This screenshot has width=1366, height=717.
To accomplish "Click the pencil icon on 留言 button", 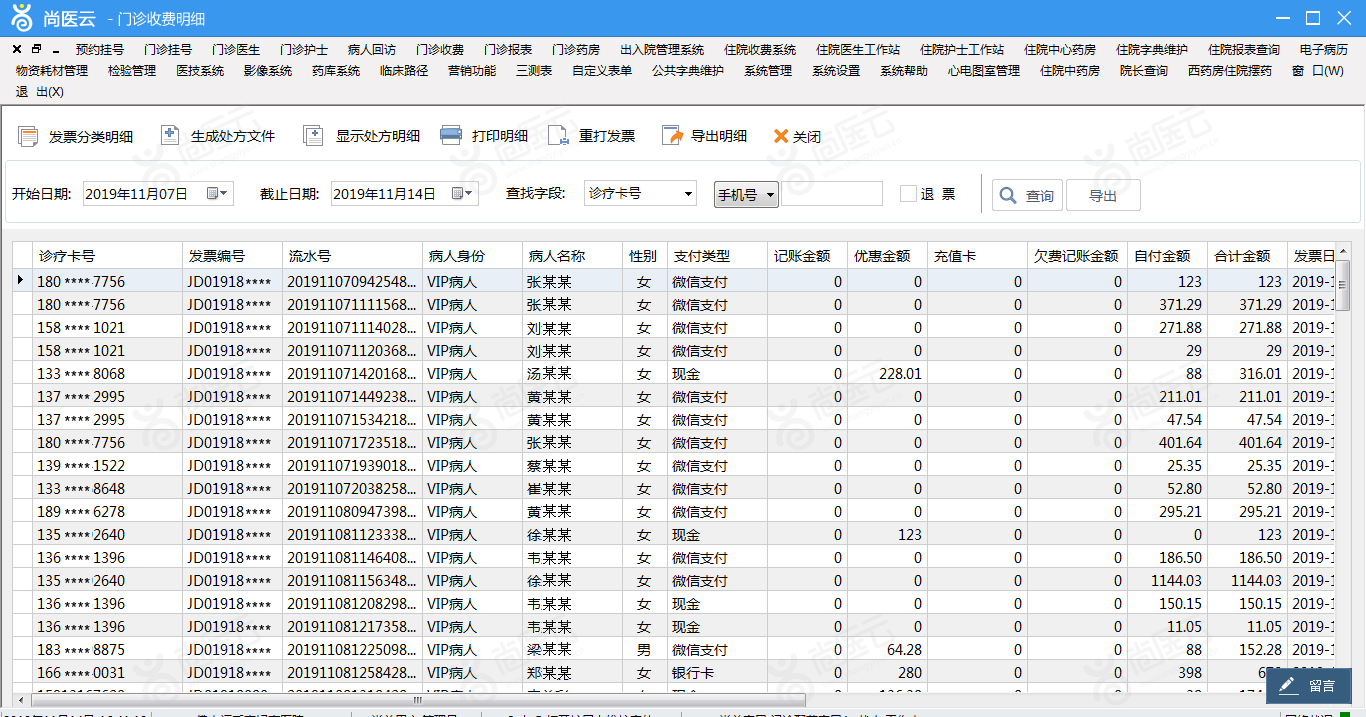I will pyautogui.click(x=1288, y=686).
